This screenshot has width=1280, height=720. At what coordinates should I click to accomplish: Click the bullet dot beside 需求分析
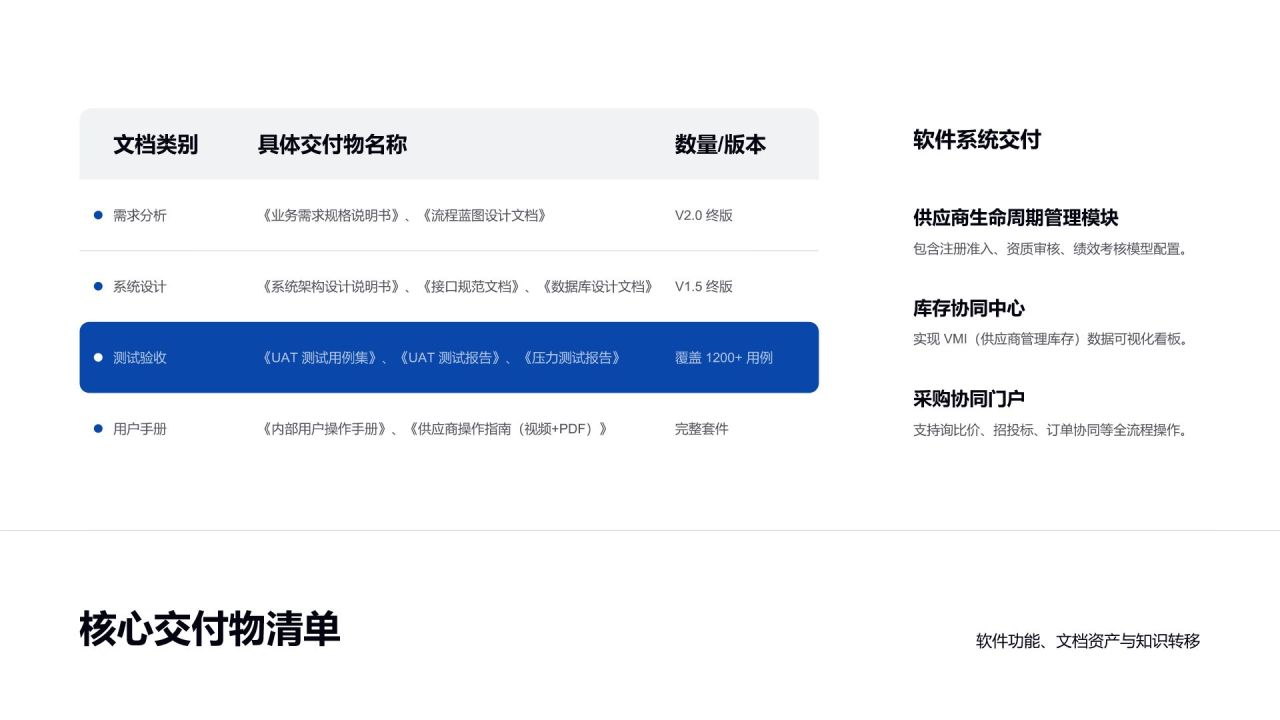click(x=98, y=215)
